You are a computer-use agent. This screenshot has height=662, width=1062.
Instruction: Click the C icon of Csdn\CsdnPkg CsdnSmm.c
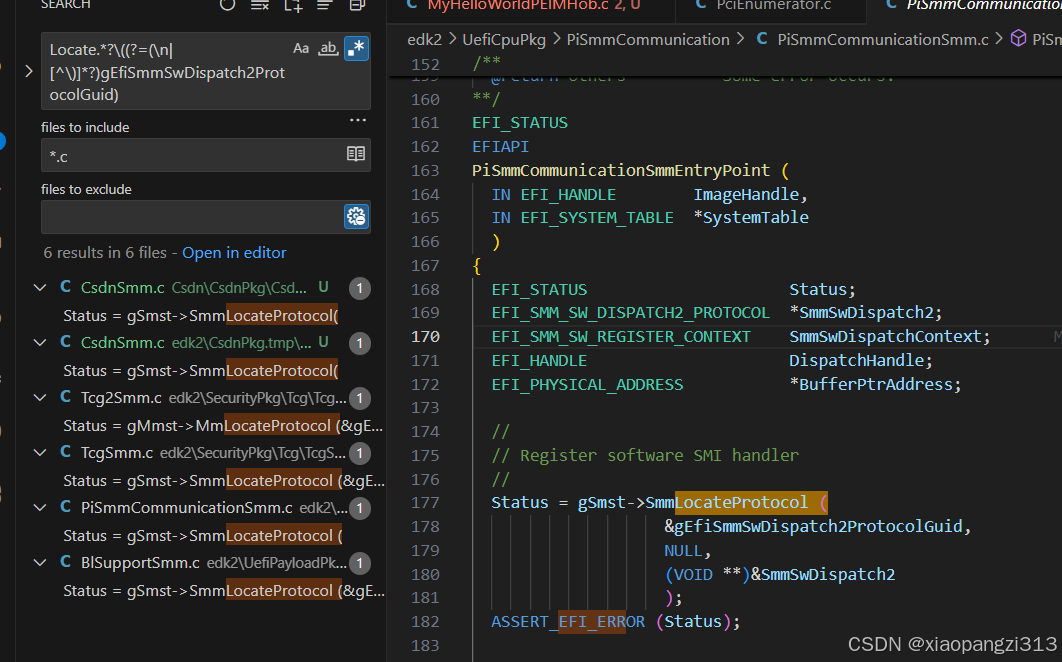pos(66,287)
